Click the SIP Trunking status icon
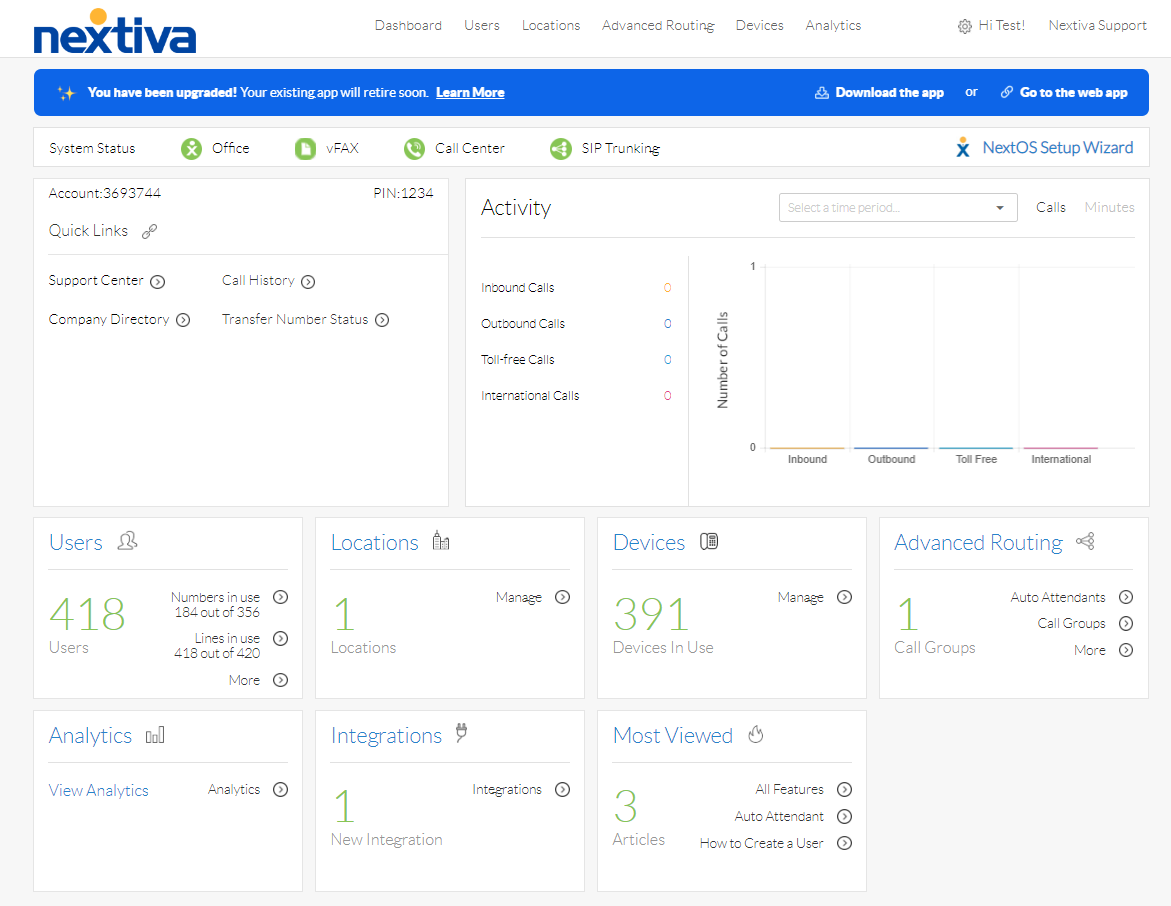The width and height of the screenshot is (1171, 906). (x=561, y=149)
